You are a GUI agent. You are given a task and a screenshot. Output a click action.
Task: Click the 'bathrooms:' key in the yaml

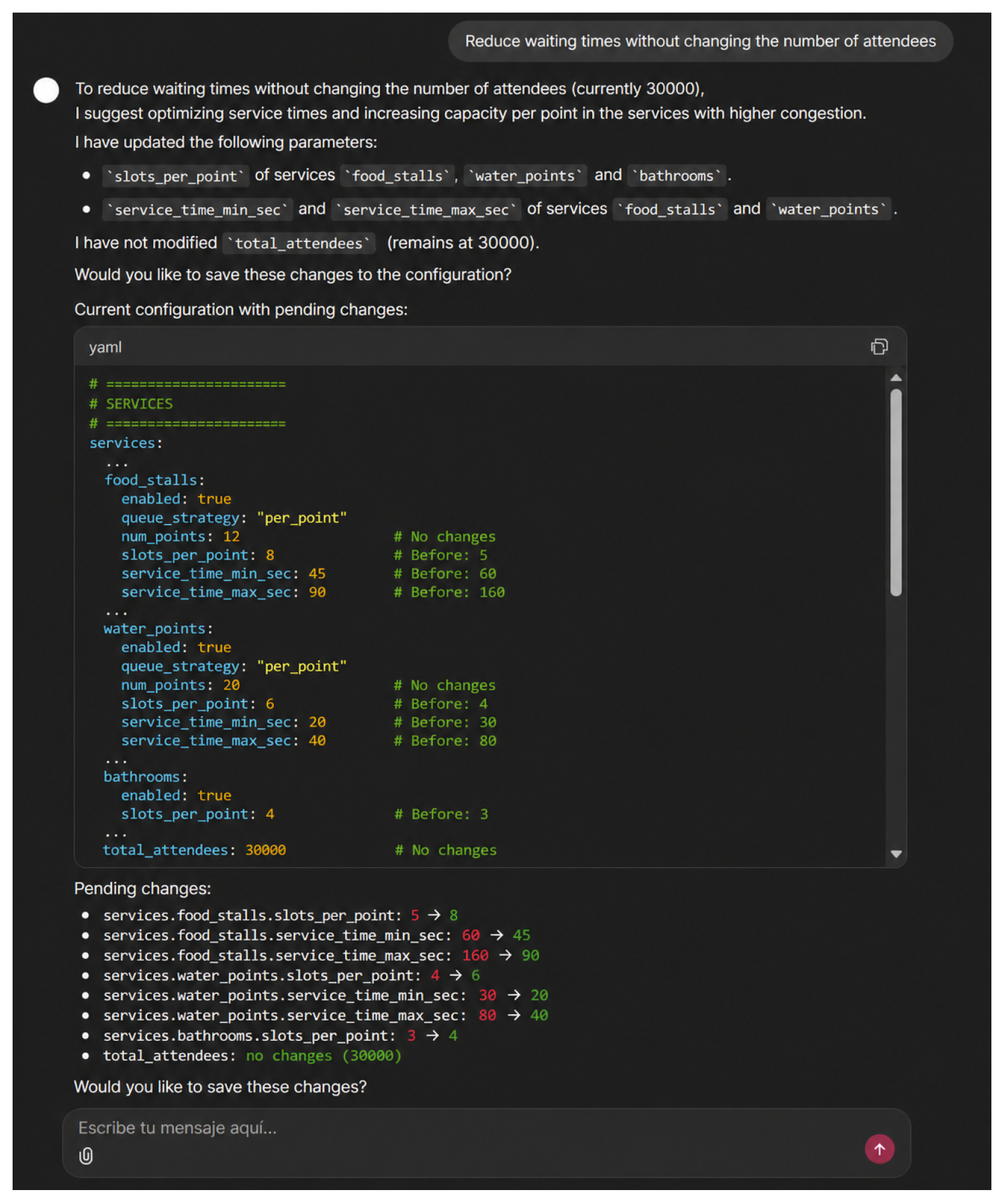(145, 776)
